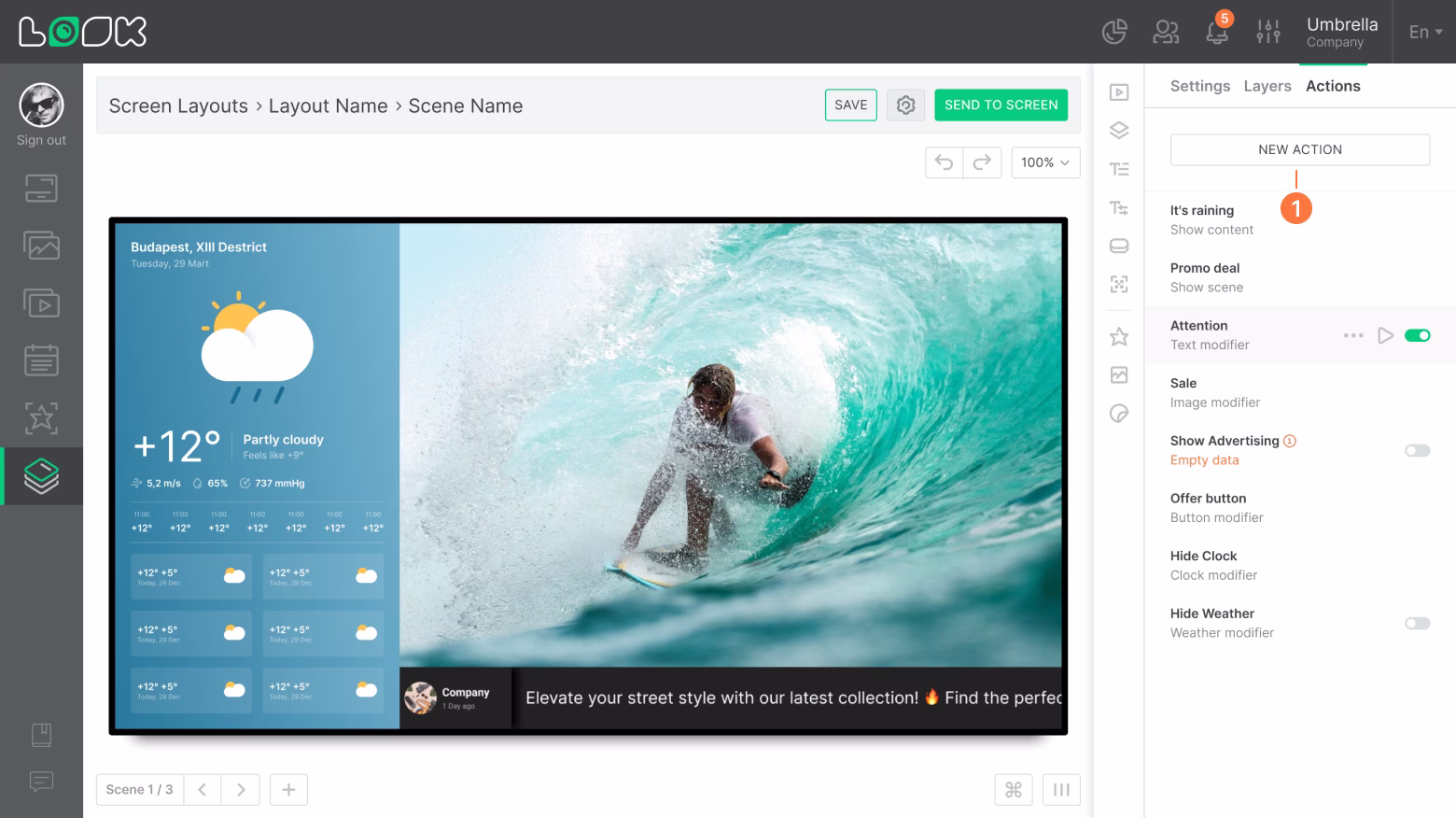Click Scene 1 / 3 indicator
The image size is (1456, 818).
[x=139, y=790]
